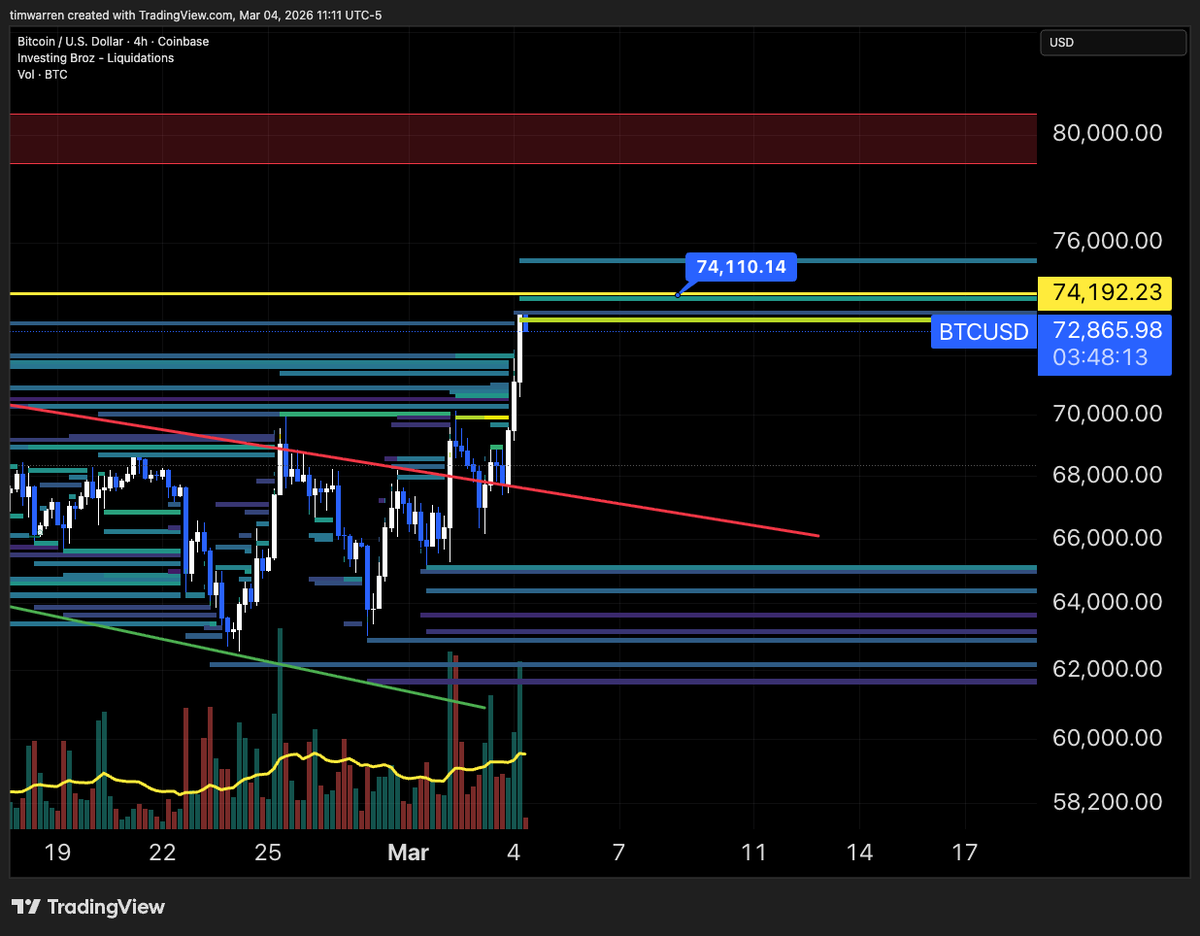Click the yellow 74,192.23 price tag
The image size is (1200, 936).
pyautogui.click(x=1105, y=293)
